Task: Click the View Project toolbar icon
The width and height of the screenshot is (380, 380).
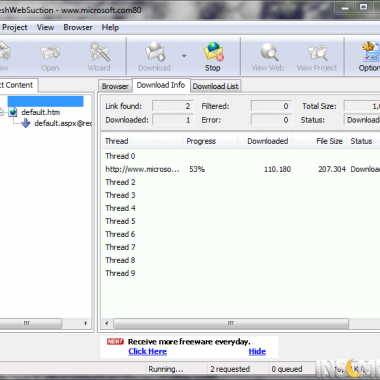Action: 317,57
